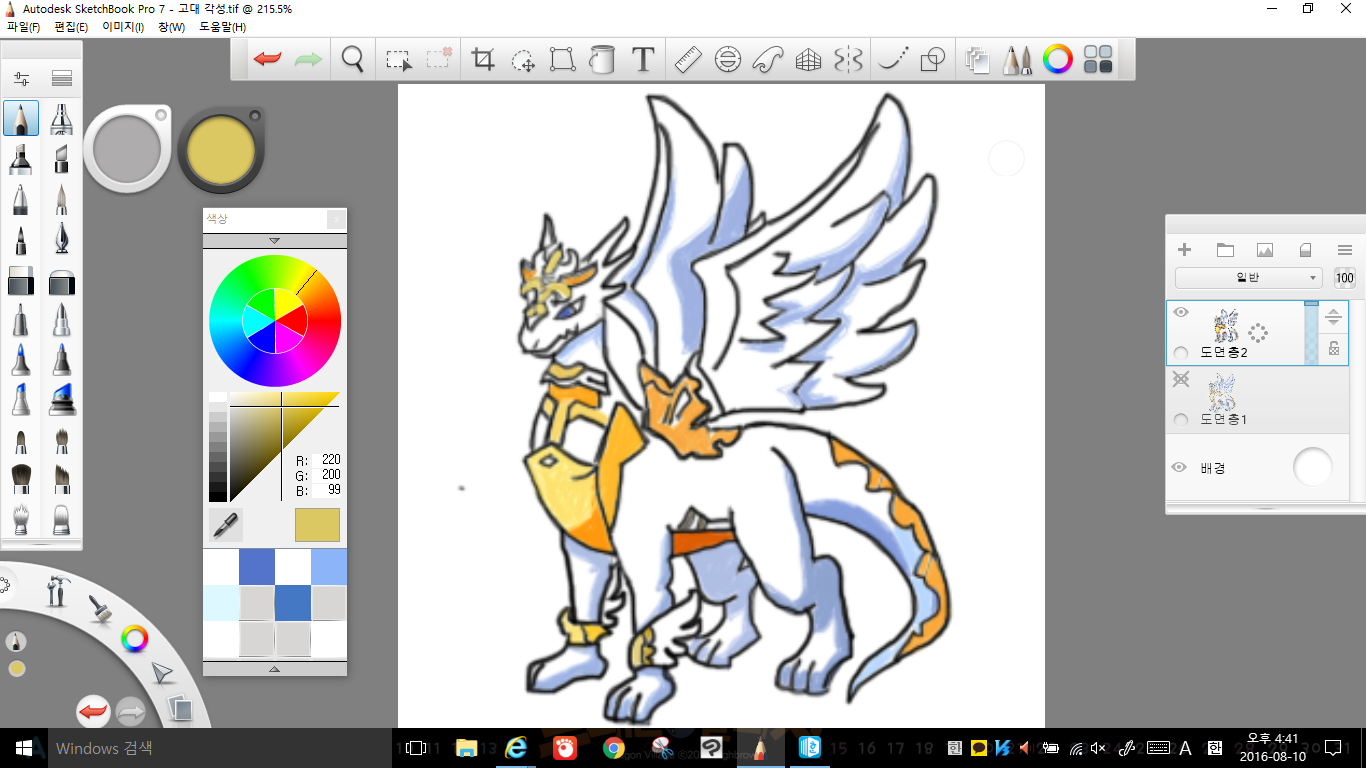Open brush properties sliders icon

21,78
